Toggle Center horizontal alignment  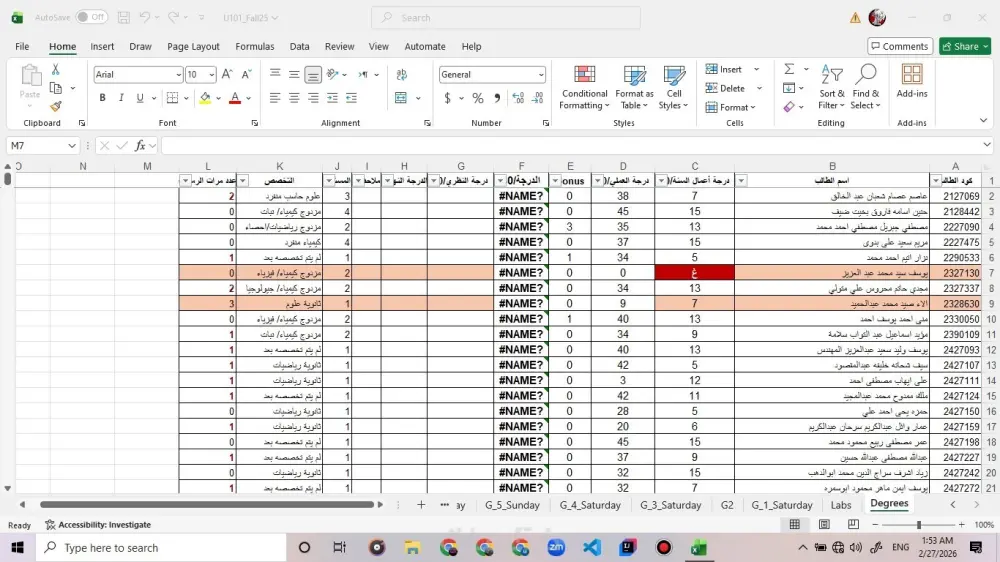click(x=294, y=98)
